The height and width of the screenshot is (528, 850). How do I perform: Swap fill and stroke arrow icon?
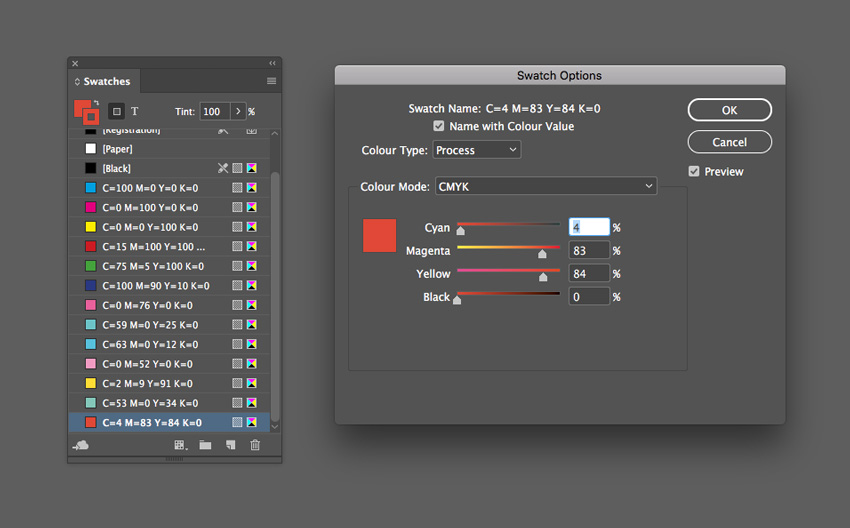(x=95, y=103)
